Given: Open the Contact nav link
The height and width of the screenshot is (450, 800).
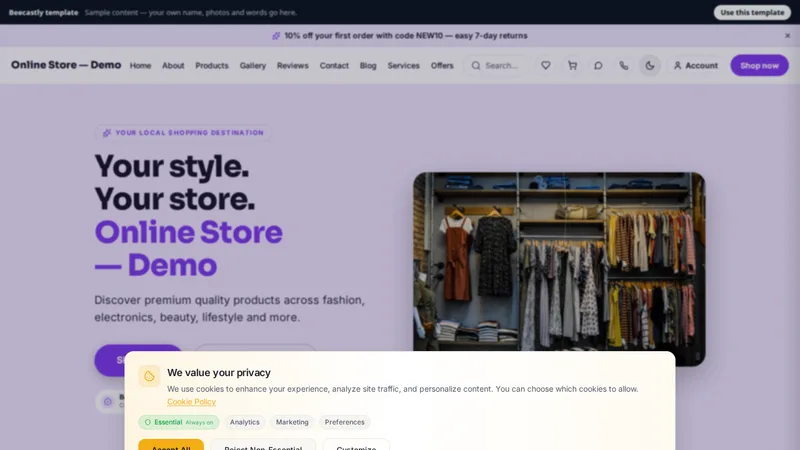Looking at the screenshot, I should [334, 65].
